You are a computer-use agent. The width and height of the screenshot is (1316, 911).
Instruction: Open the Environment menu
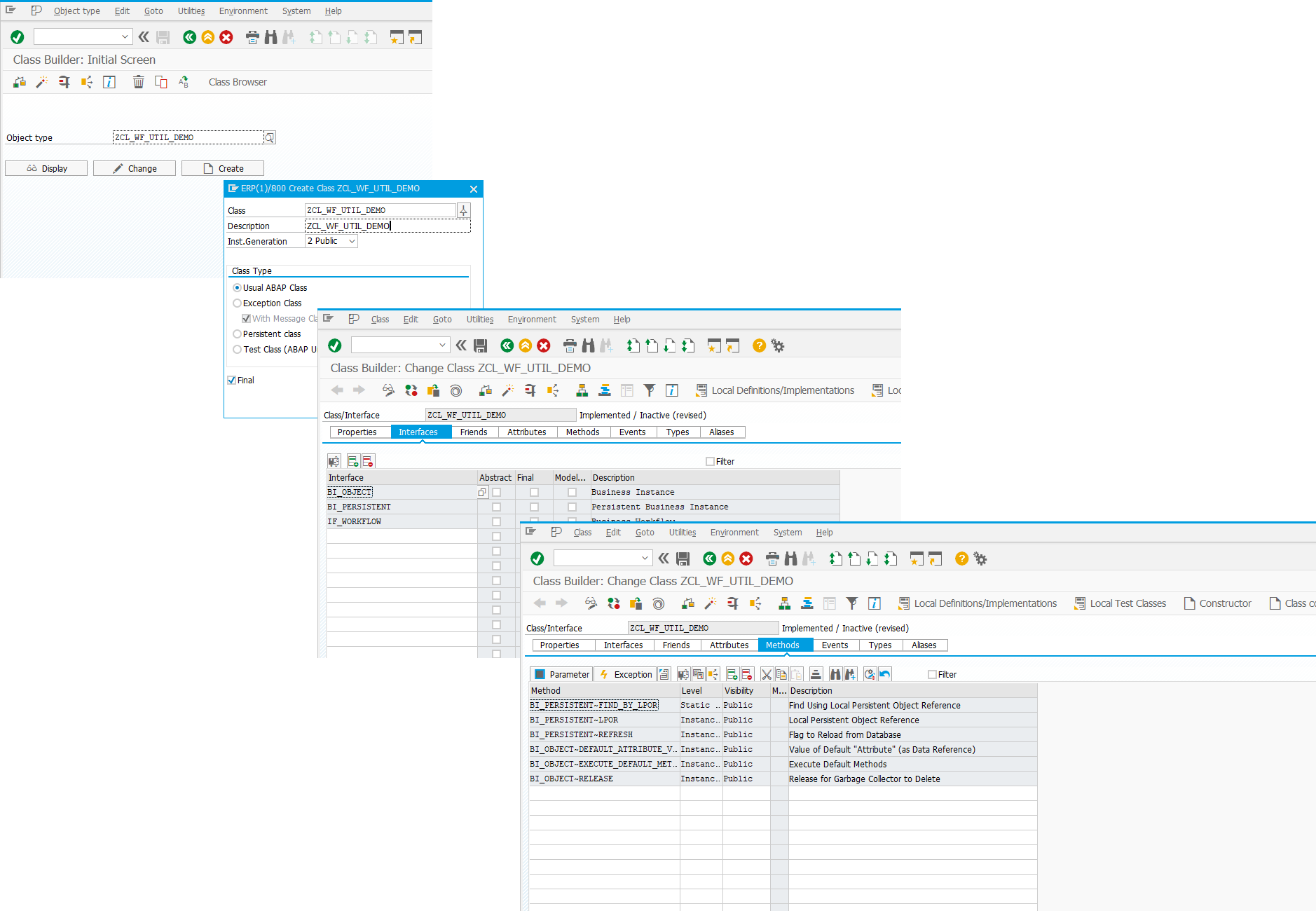pyautogui.click(x=734, y=532)
